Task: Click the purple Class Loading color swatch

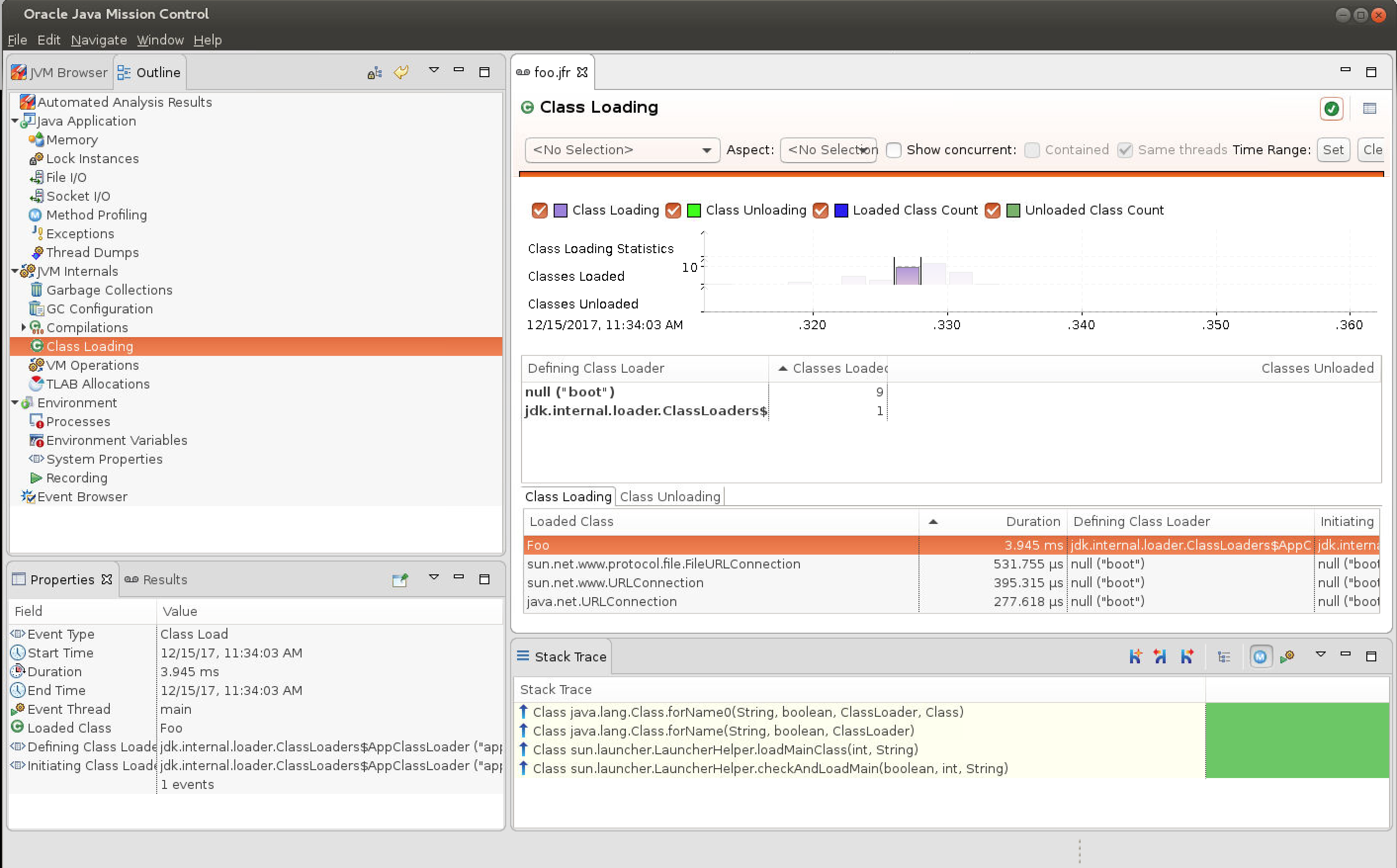Action: tap(560, 210)
